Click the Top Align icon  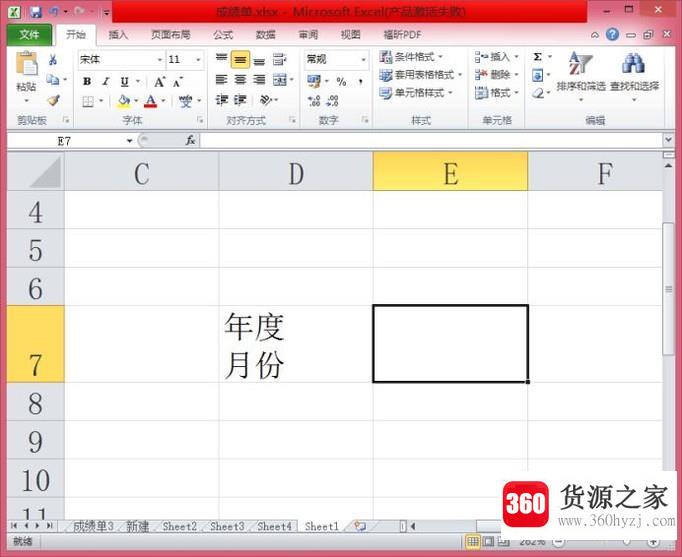coord(221,59)
